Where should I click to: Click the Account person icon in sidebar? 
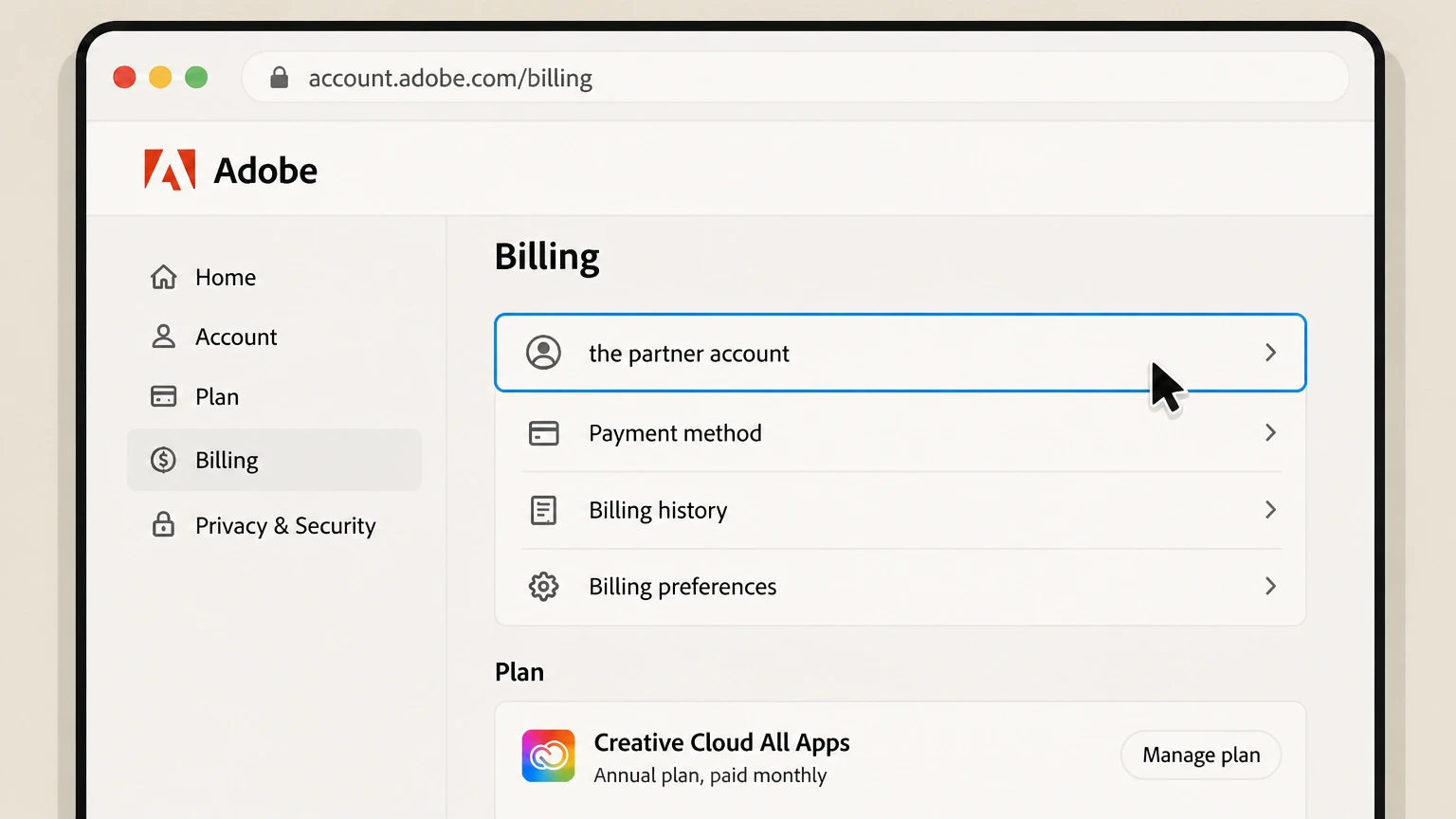pyautogui.click(x=164, y=337)
